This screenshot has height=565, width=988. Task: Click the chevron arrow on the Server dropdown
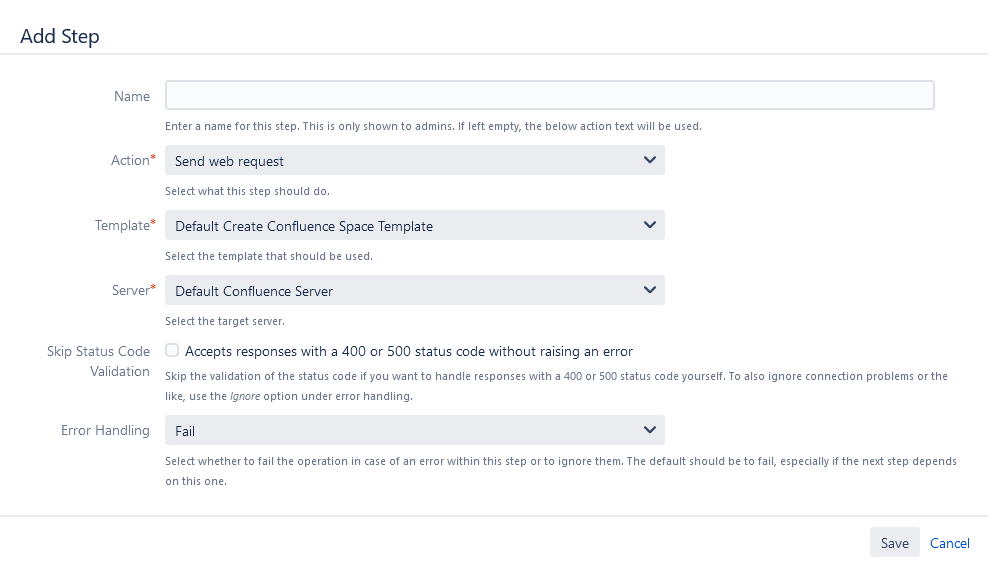tap(650, 290)
